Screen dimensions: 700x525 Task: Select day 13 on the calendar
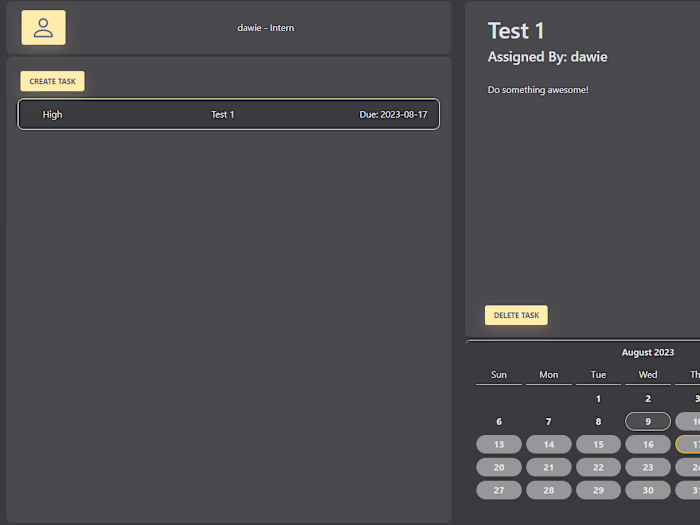click(499, 445)
